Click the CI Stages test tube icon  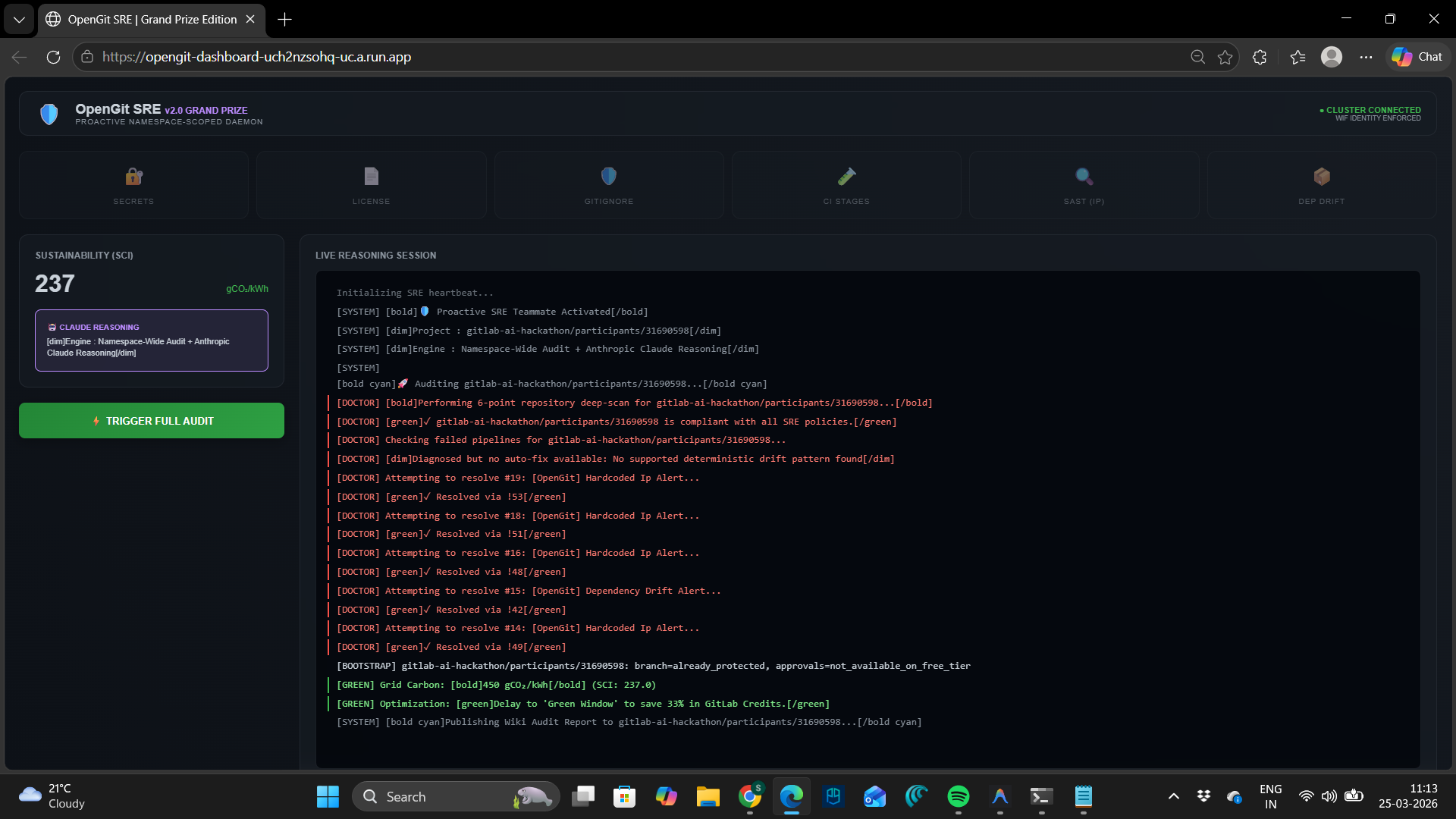tap(846, 177)
